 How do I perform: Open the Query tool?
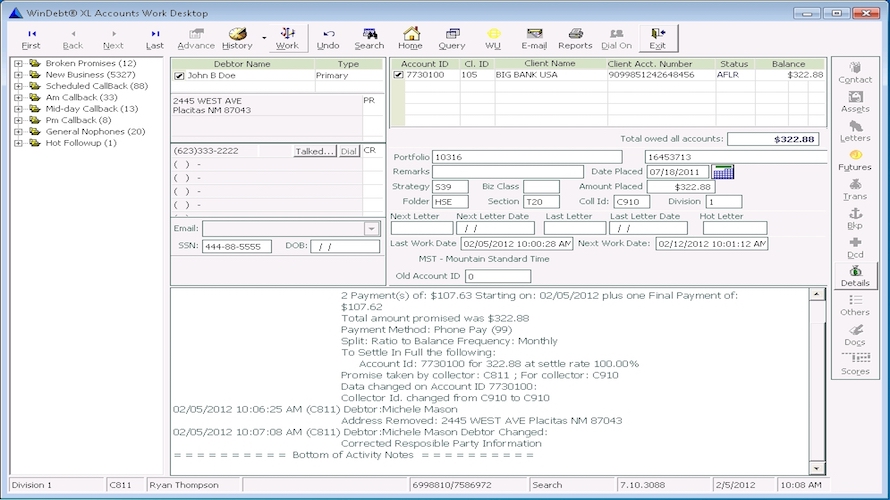pos(452,39)
